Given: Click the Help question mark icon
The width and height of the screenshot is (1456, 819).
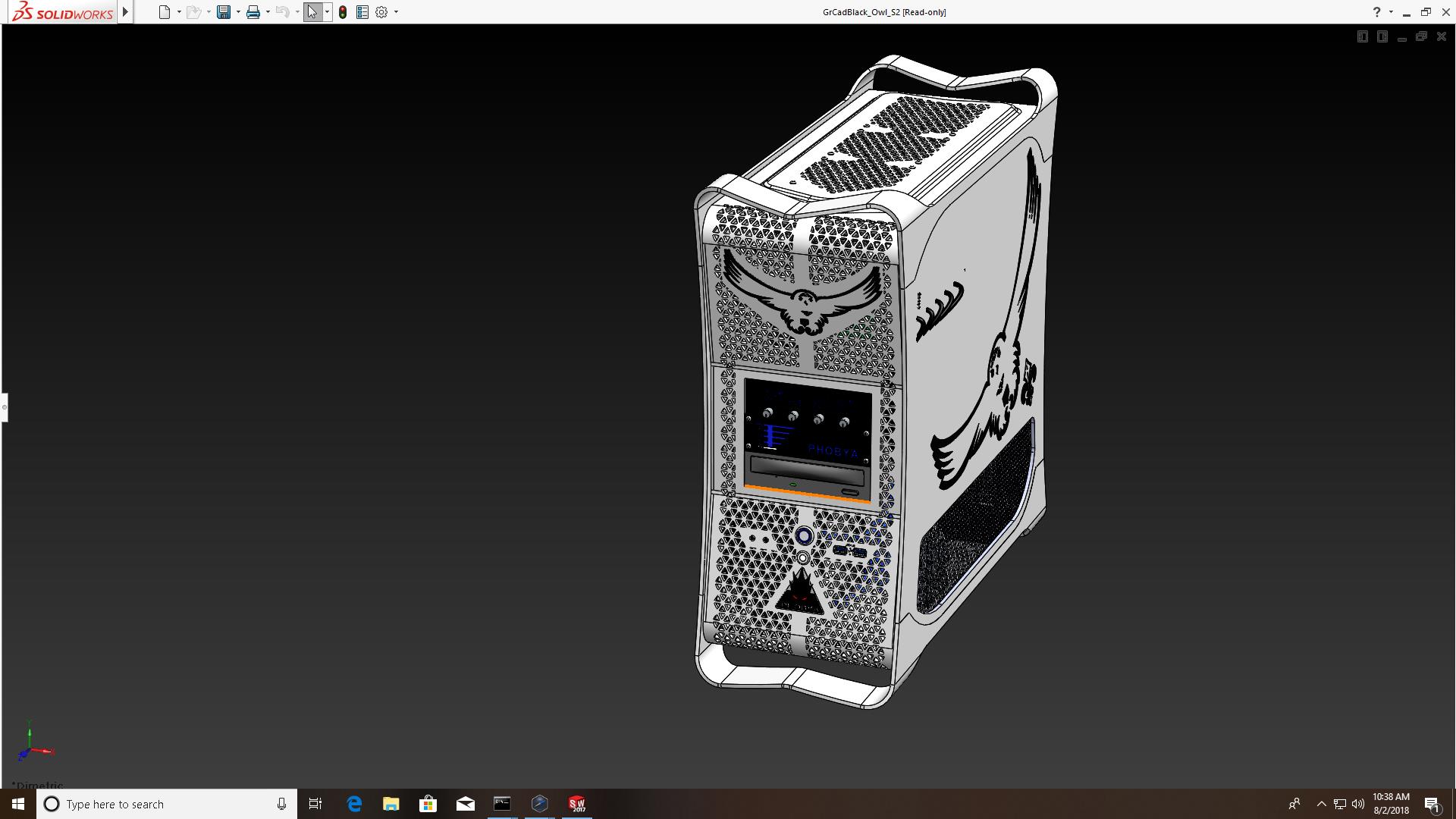Looking at the screenshot, I should [1376, 12].
